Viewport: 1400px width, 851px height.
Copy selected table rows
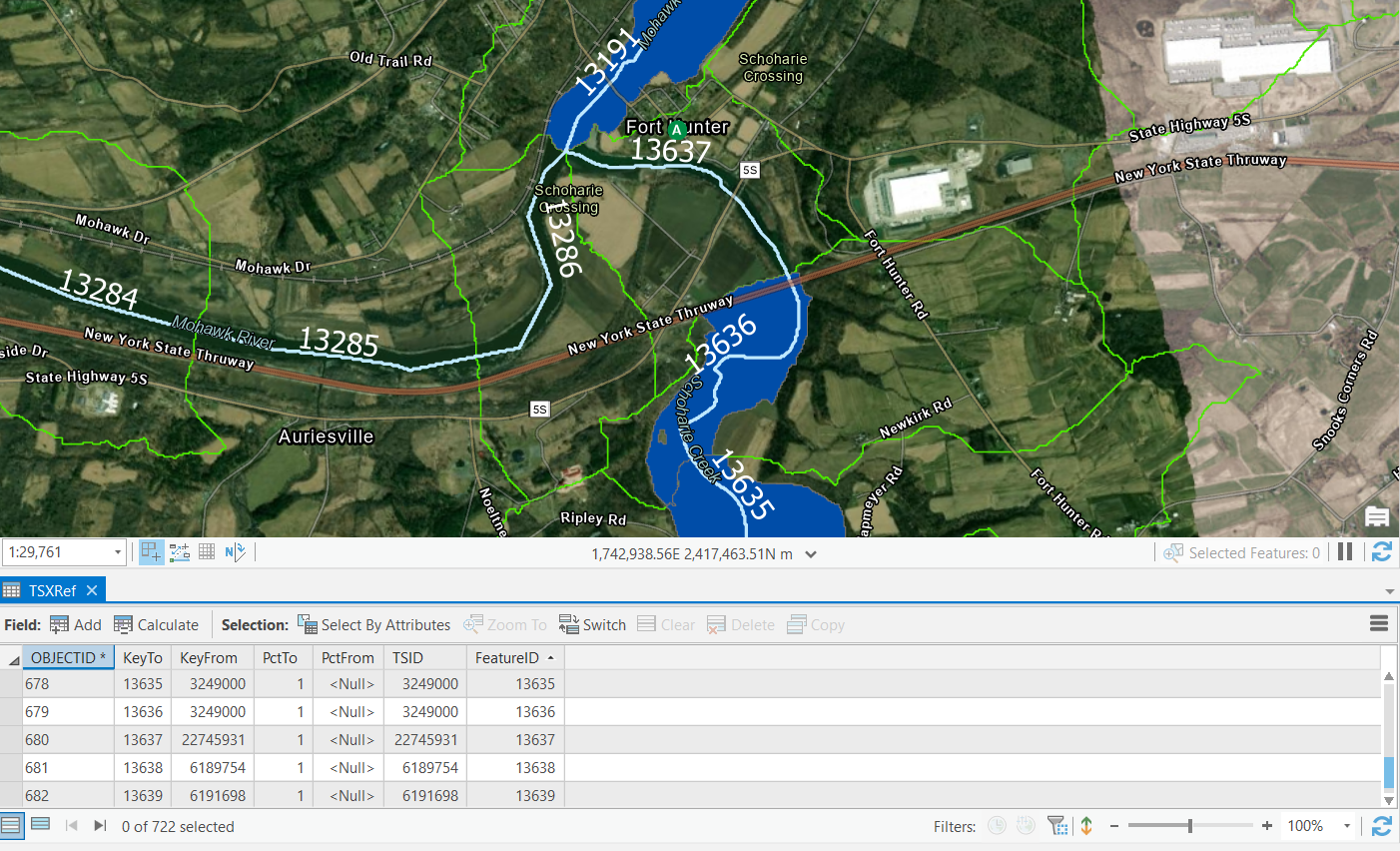click(816, 624)
